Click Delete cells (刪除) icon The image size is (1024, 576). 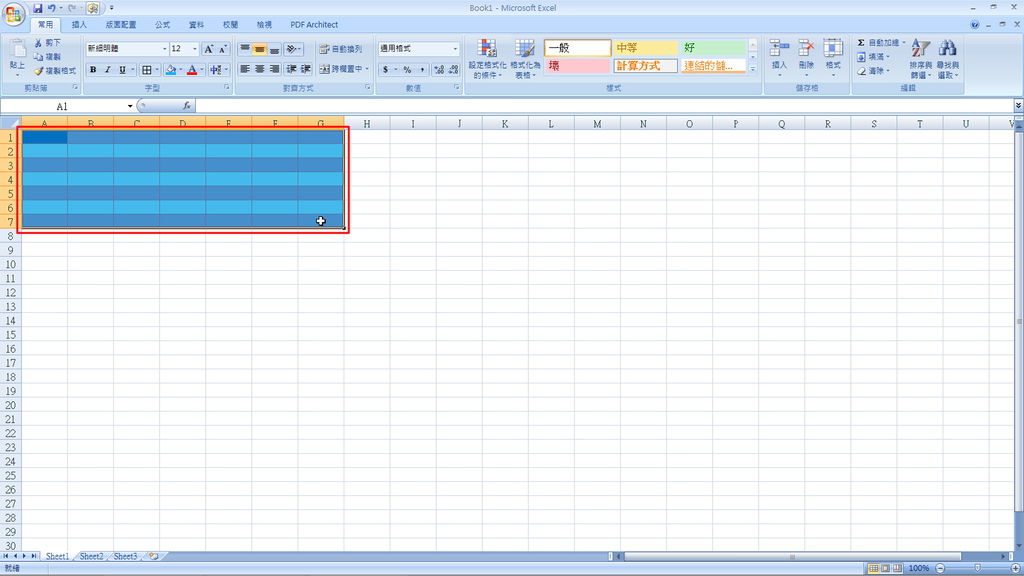[807, 49]
